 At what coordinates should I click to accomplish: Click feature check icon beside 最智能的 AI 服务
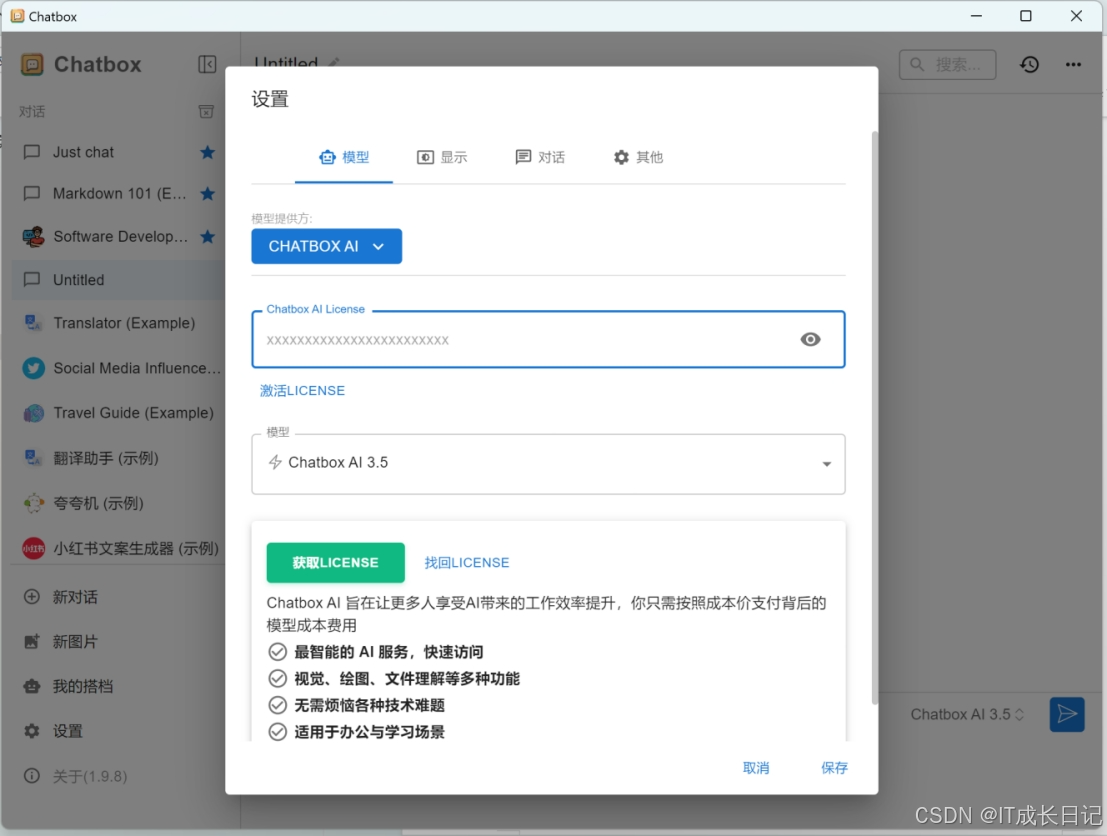pos(277,652)
